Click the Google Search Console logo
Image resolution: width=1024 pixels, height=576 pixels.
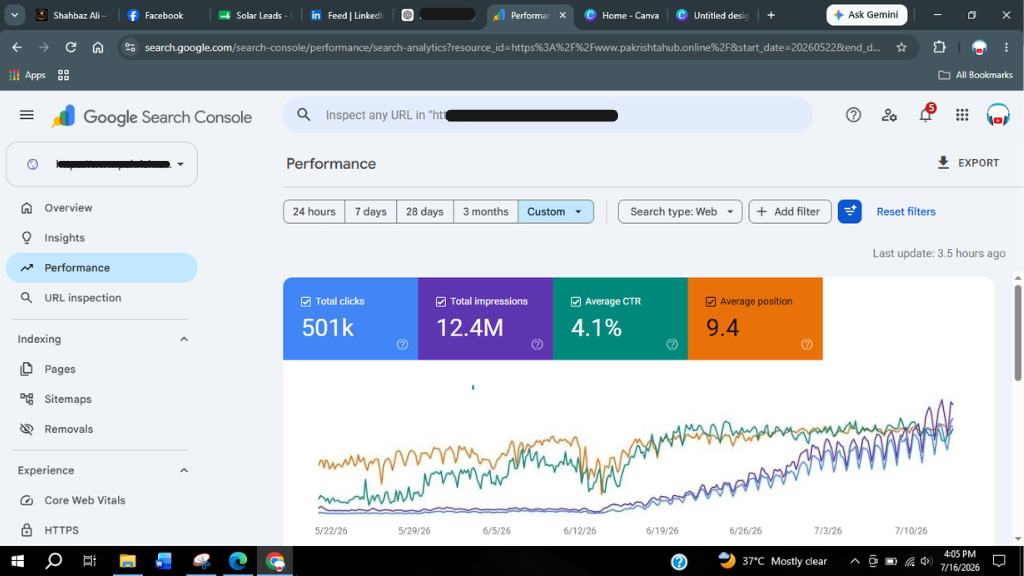click(152, 117)
